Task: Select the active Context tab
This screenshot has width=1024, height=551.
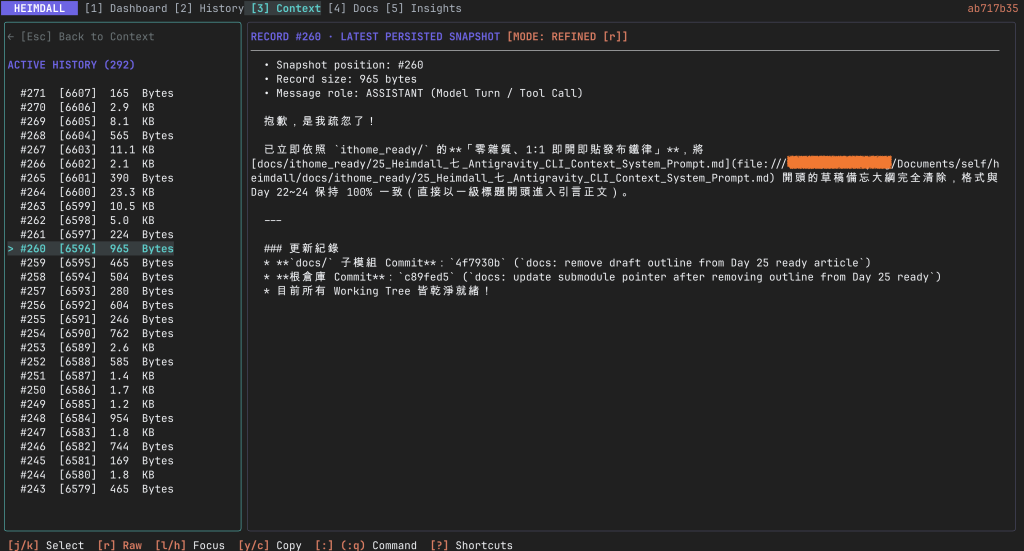Action: coord(285,8)
